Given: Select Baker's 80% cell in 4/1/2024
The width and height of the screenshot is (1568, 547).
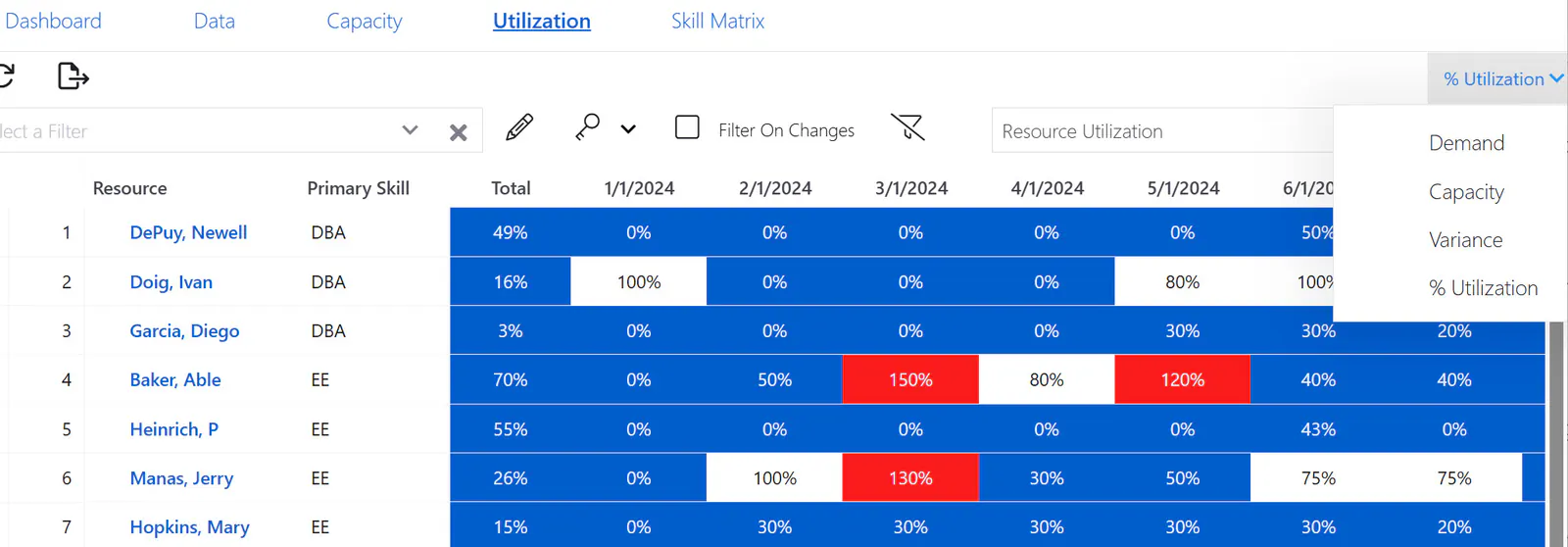Looking at the screenshot, I should (1047, 379).
